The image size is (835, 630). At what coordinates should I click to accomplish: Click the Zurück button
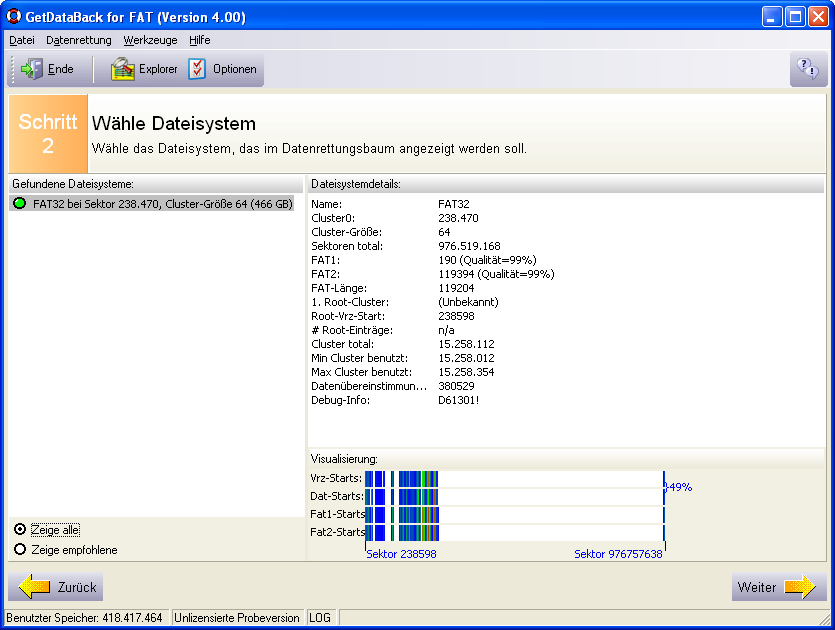pos(55,587)
